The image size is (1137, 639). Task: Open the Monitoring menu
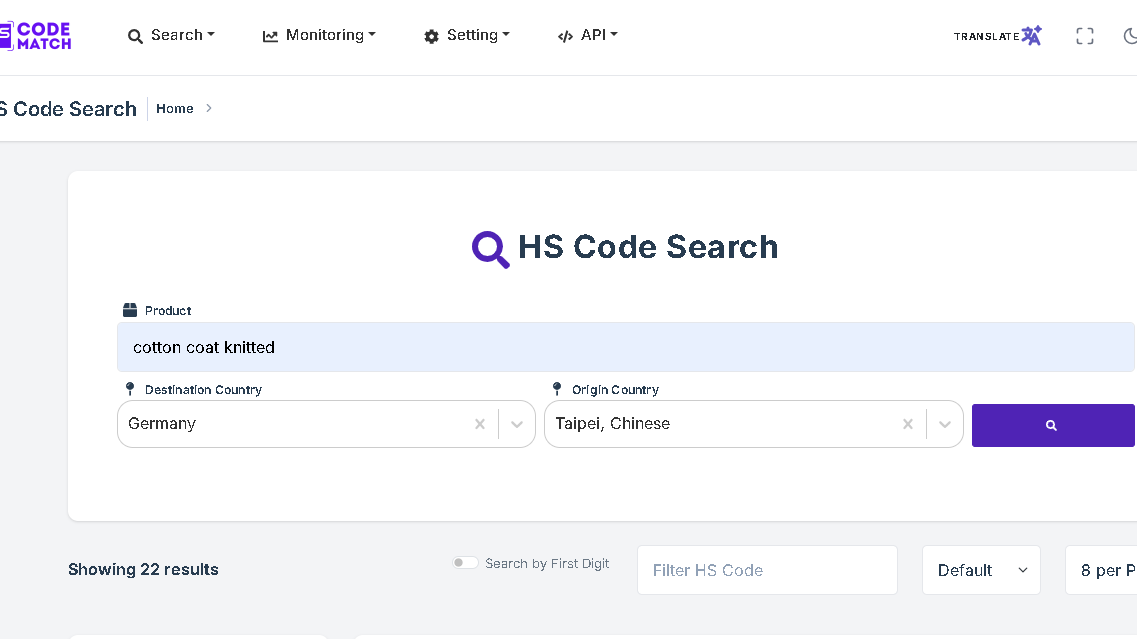click(319, 35)
